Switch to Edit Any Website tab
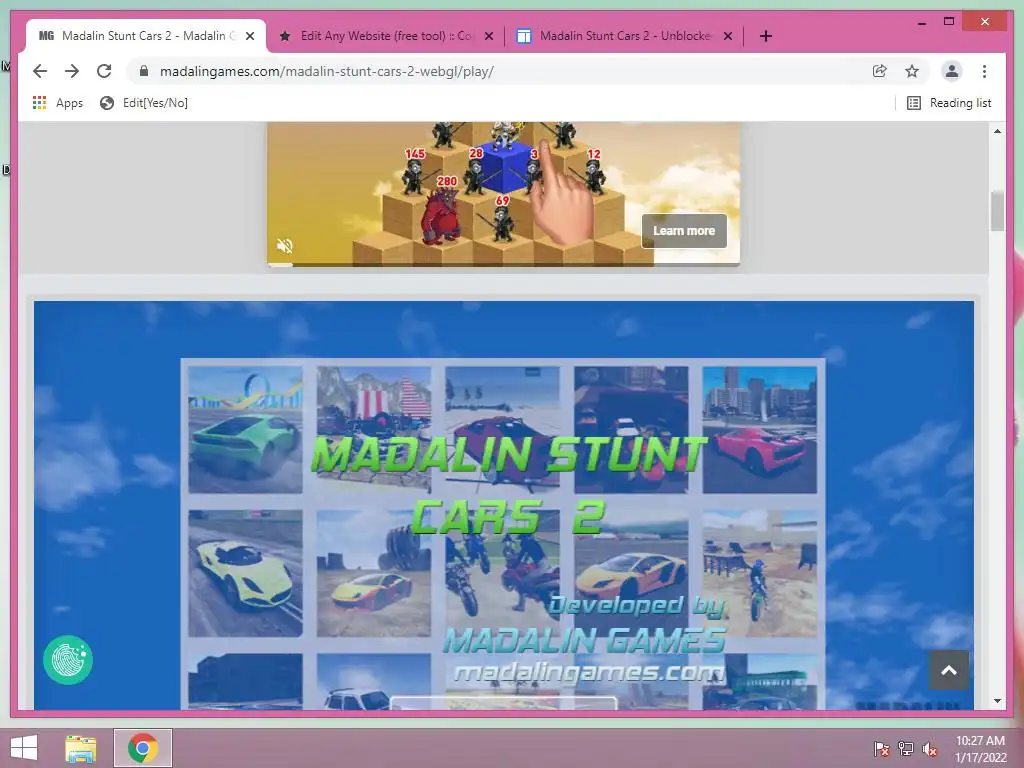Image resolution: width=1024 pixels, height=768 pixels. click(x=387, y=36)
